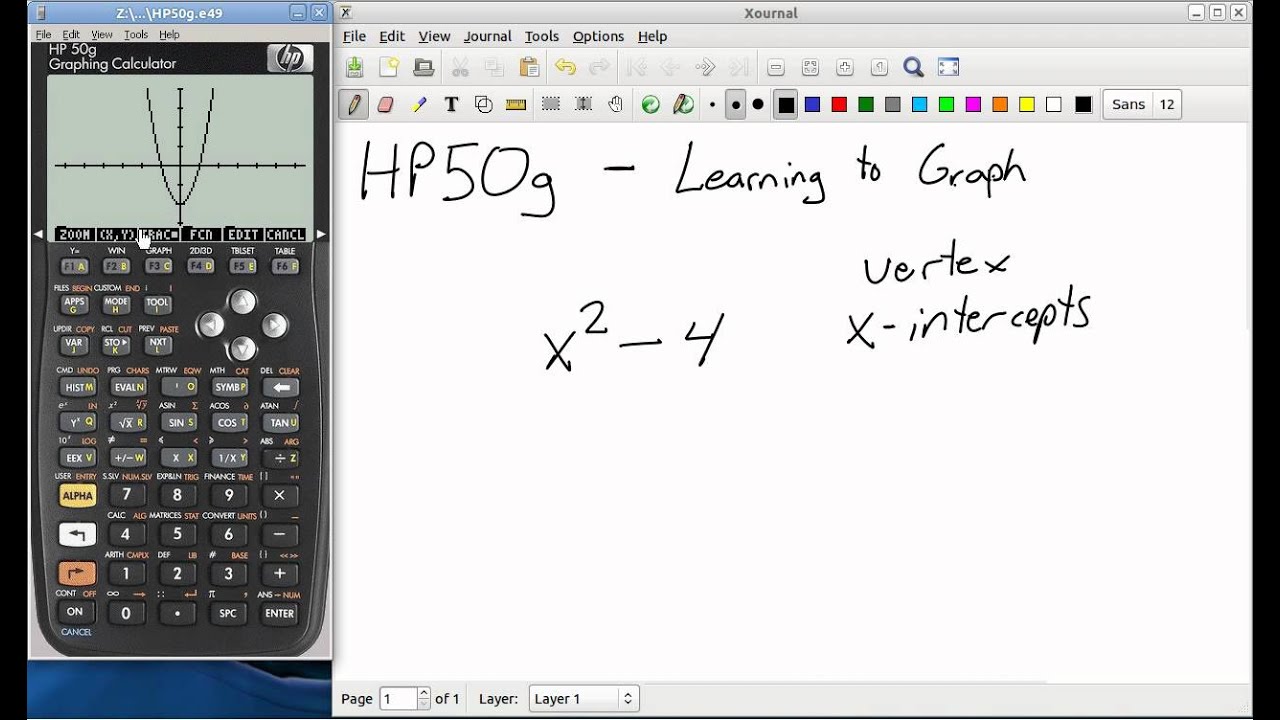
Task: Open the calculator window's View menu
Action: pyautogui.click(x=102, y=34)
